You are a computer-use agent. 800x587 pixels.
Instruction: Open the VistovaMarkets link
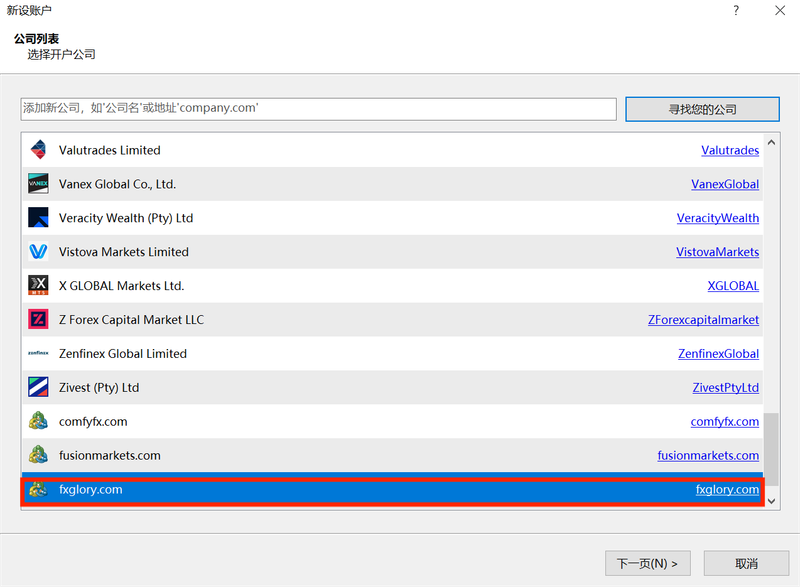(x=717, y=252)
